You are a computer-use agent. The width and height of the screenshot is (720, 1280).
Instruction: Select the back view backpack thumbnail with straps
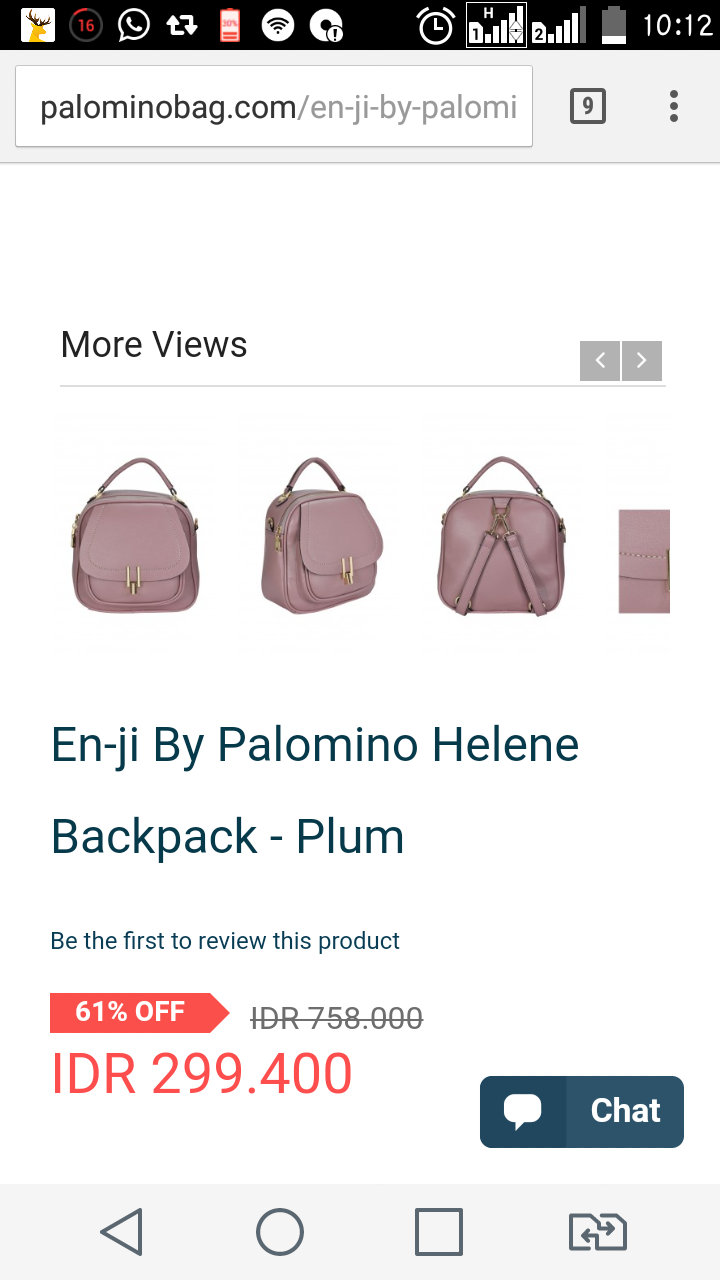[x=502, y=535]
